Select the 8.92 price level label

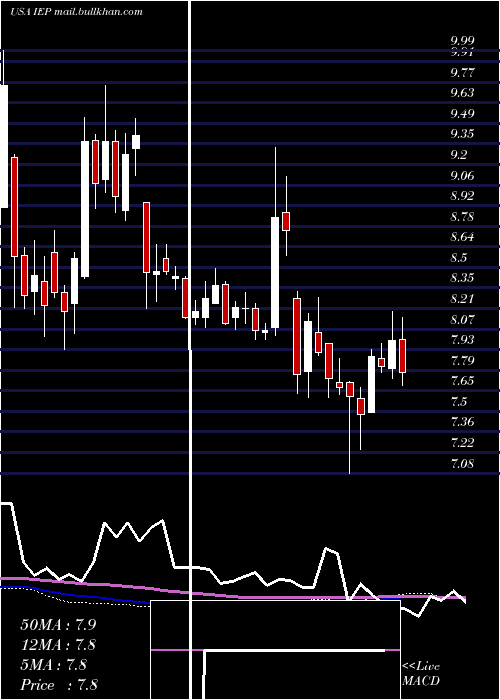point(462,196)
